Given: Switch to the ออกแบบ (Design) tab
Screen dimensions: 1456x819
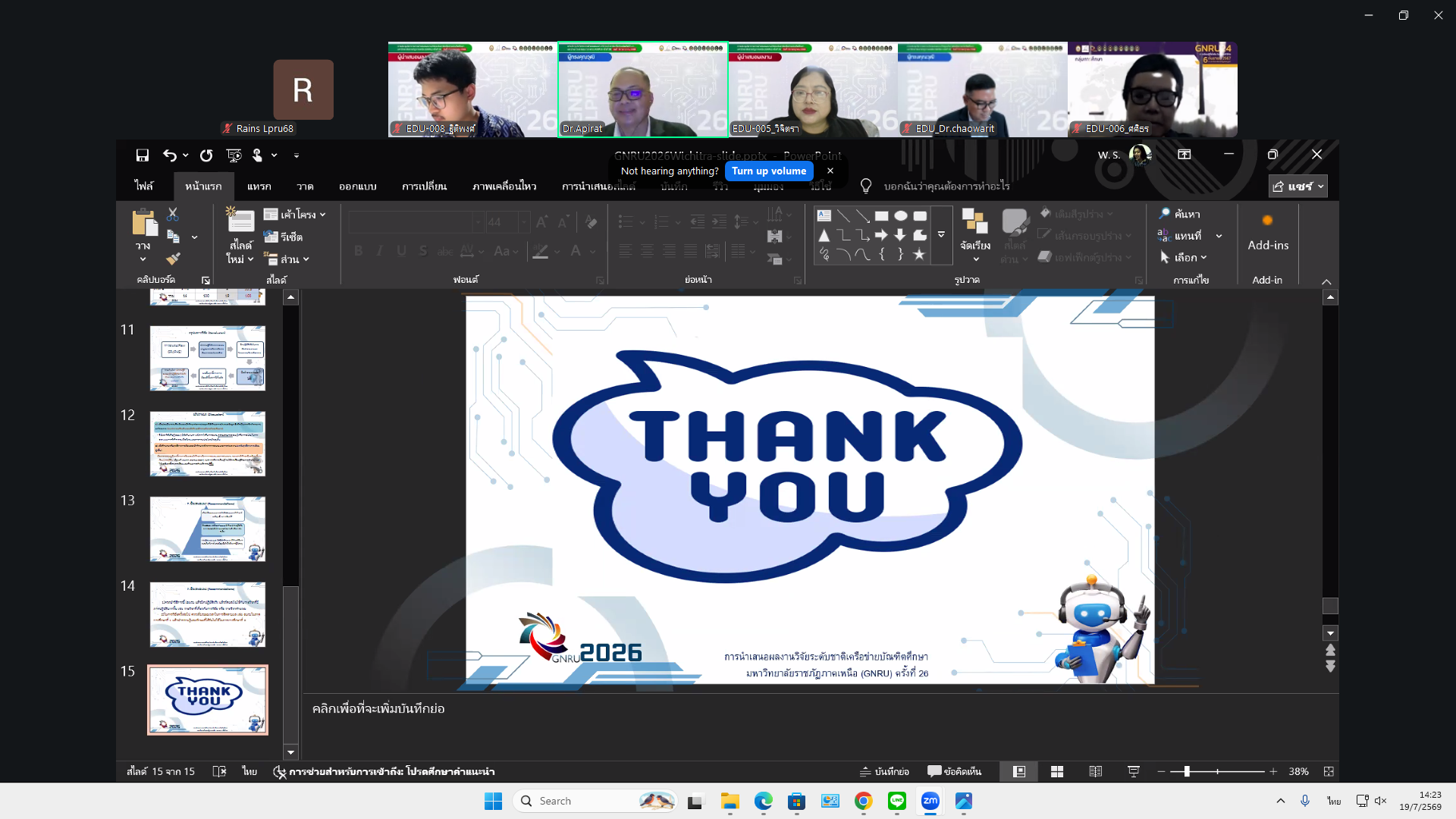Looking at the screenshot, I should click(x=358, y=187).
